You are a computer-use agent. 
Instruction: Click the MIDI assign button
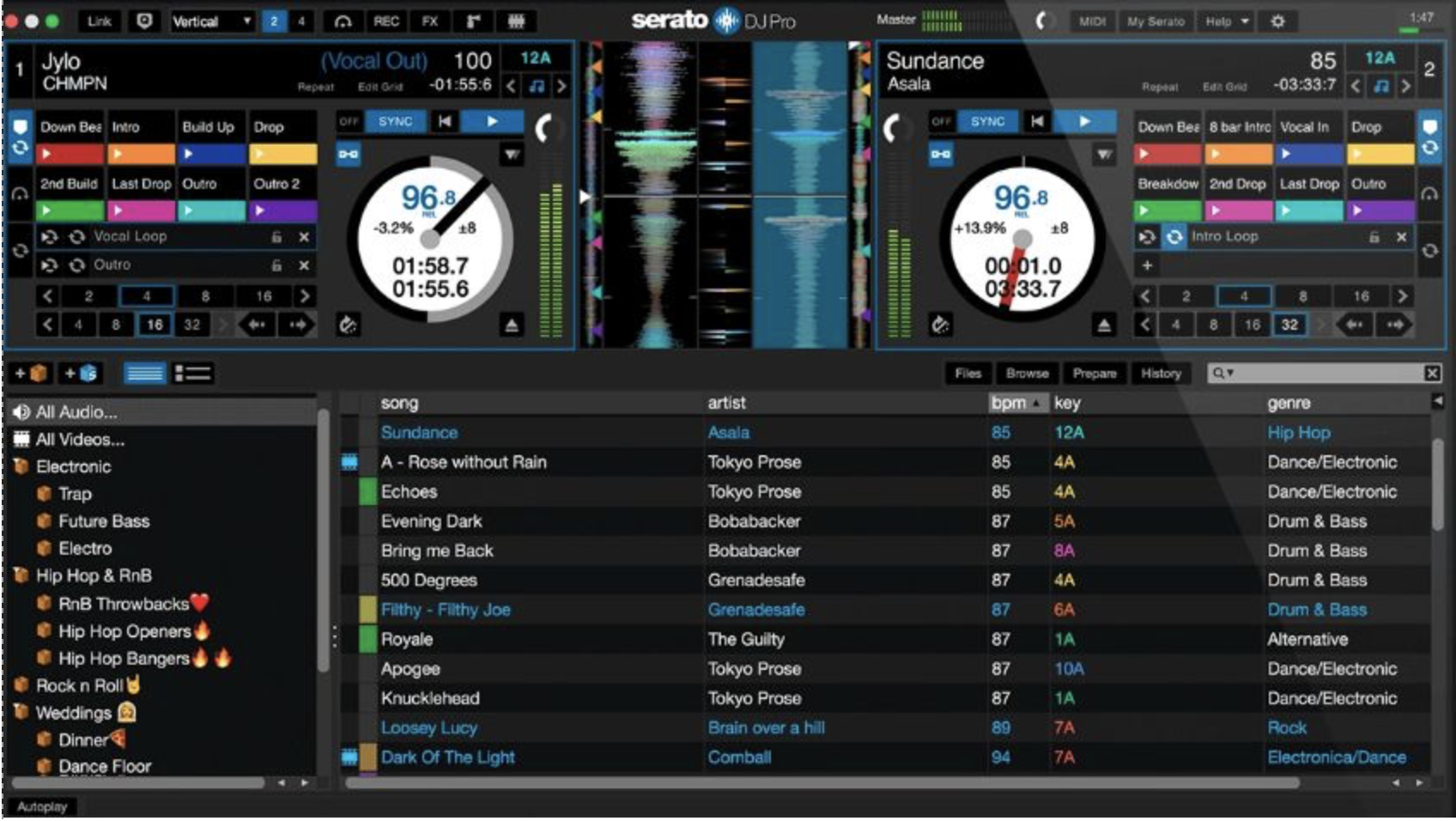pos(1092,21)
